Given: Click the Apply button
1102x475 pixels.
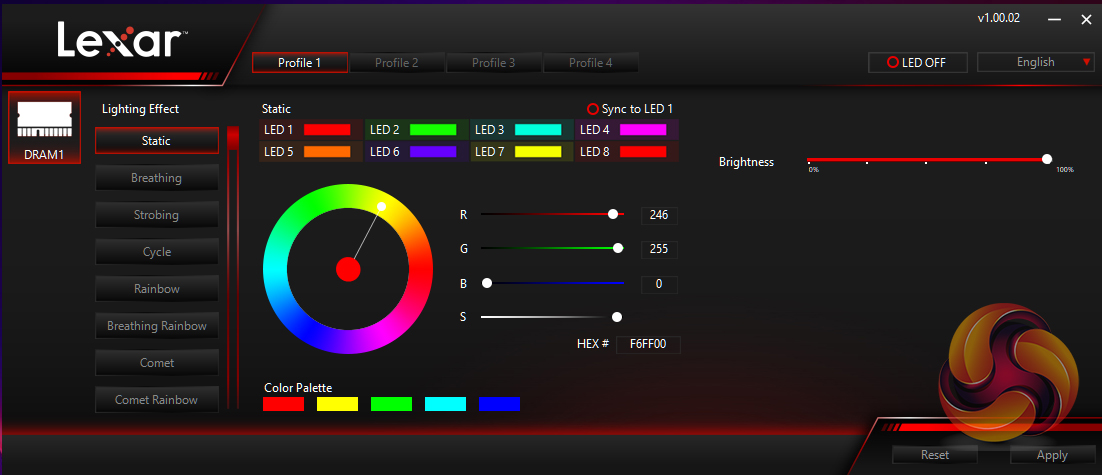Looking at the screenshot, I should pos(1052,455).
